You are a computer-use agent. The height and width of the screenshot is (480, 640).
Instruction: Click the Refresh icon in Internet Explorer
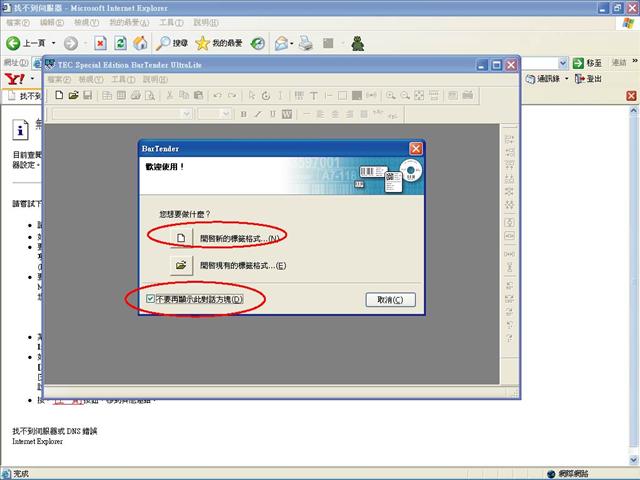click(120, 43)
